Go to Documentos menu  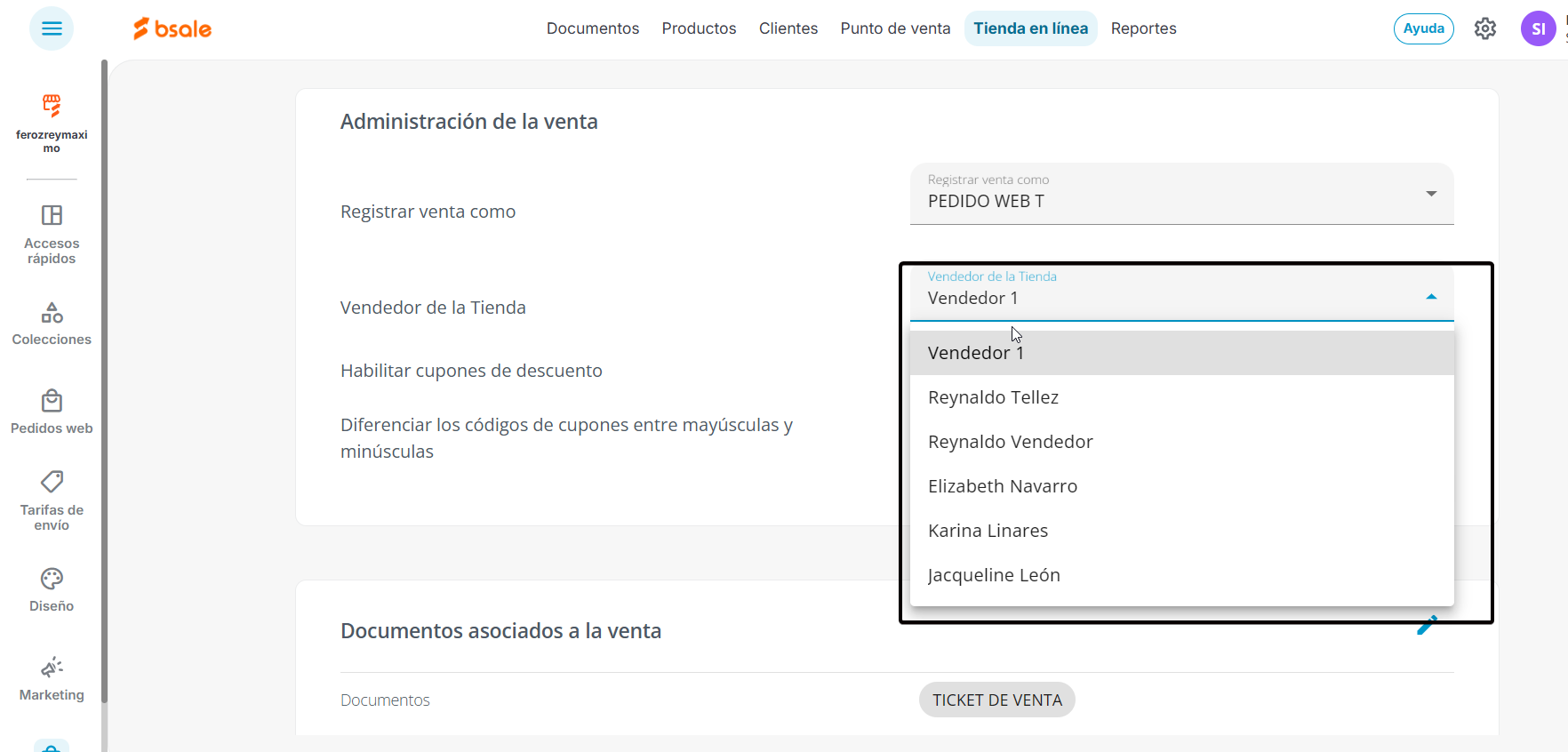(593, 28)
